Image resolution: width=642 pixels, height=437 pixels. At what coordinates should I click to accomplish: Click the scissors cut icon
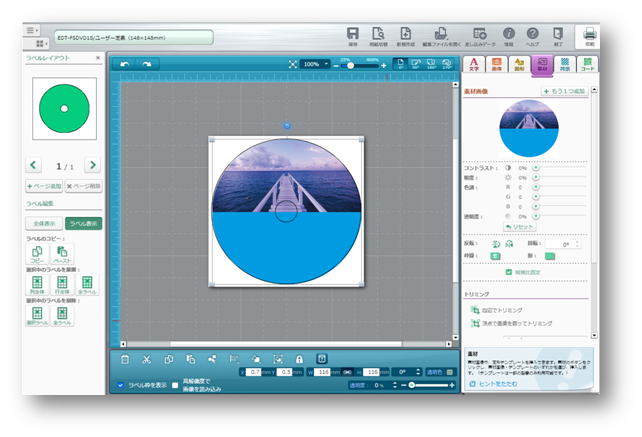point(146,359)
